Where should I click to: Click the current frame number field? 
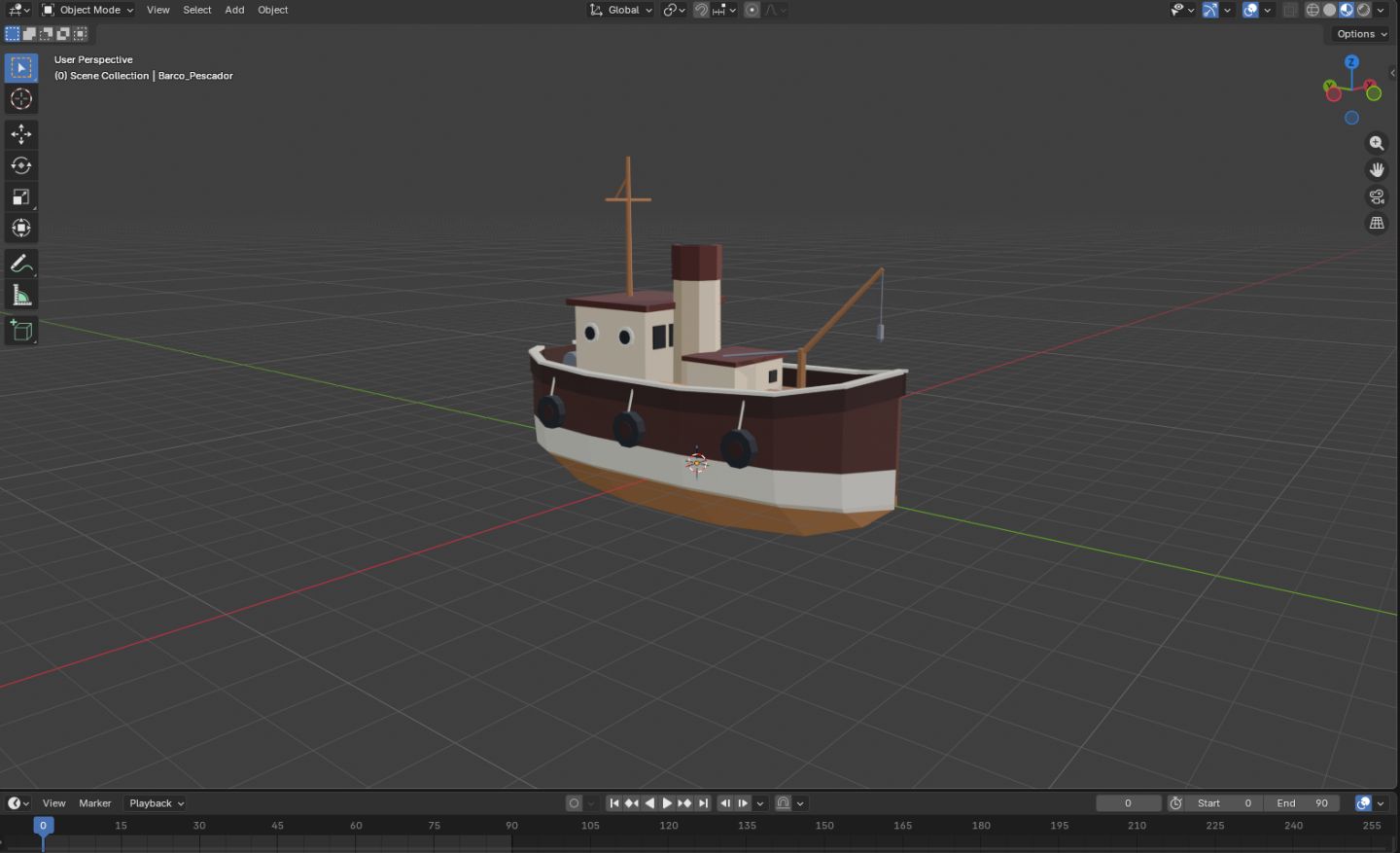click(1128, 803)
